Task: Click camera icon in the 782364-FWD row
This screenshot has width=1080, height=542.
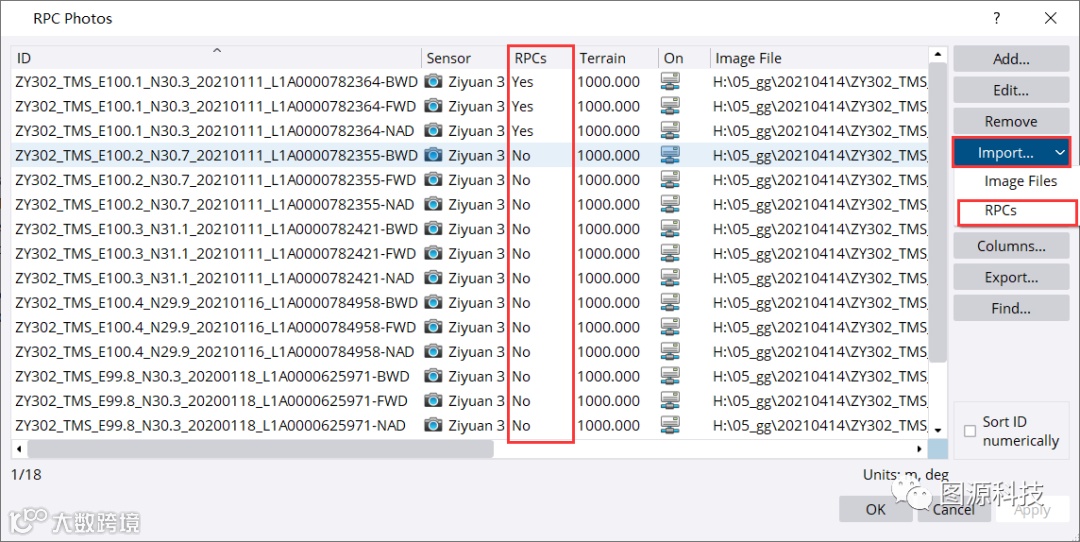Action: tap(433, 106)
